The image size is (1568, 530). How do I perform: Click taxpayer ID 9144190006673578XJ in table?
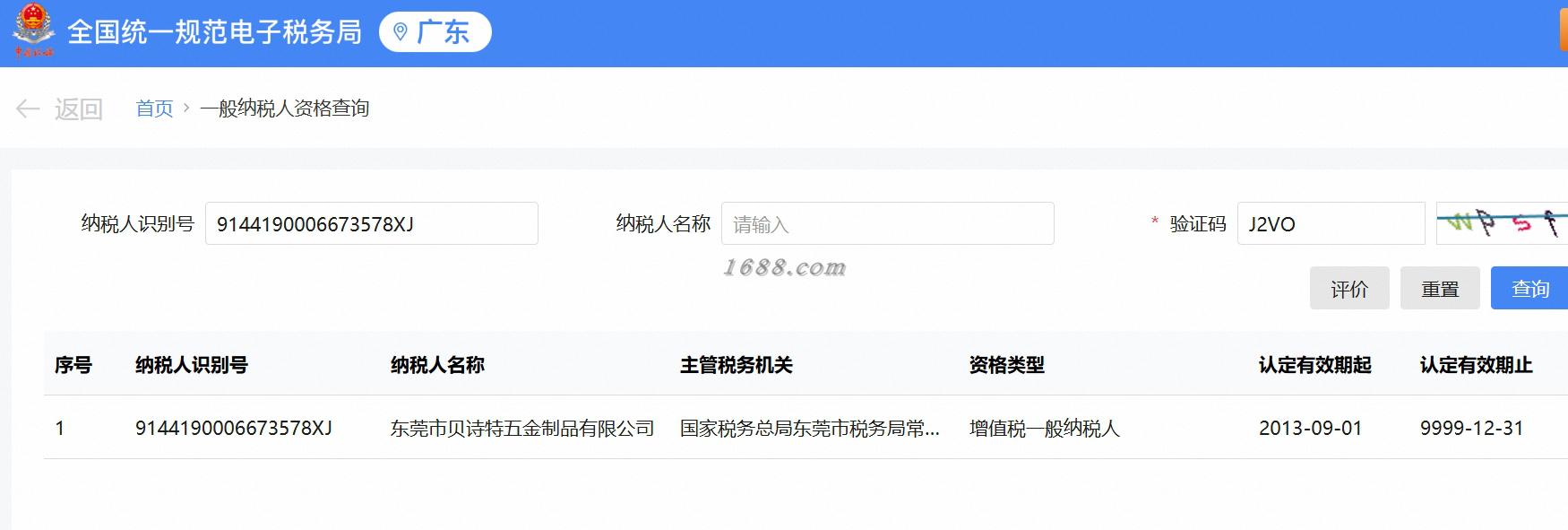point(234,429)
